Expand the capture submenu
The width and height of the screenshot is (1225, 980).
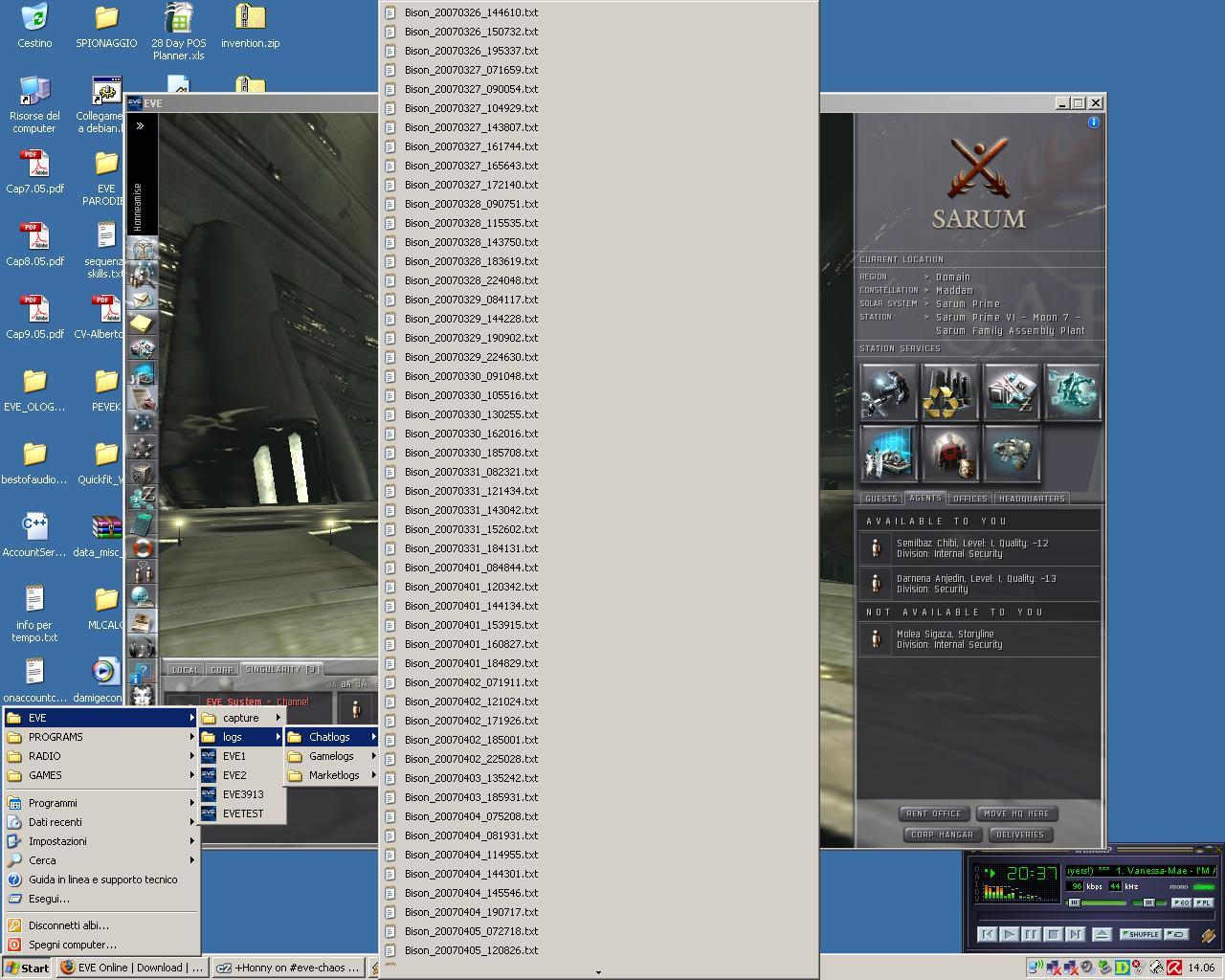242,718
